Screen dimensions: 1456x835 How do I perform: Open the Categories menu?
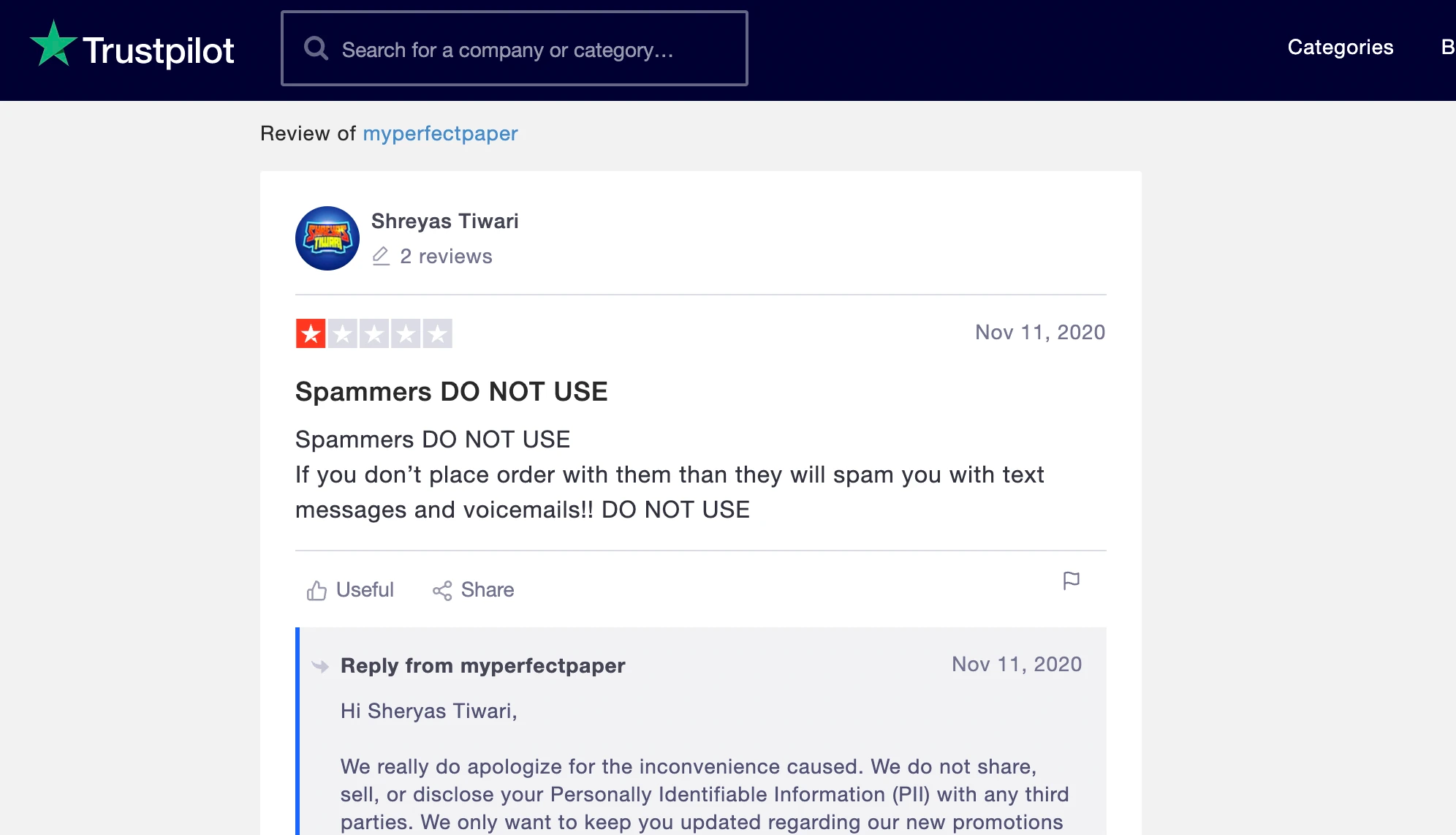pyautogui.click(x=1340, y=48)
